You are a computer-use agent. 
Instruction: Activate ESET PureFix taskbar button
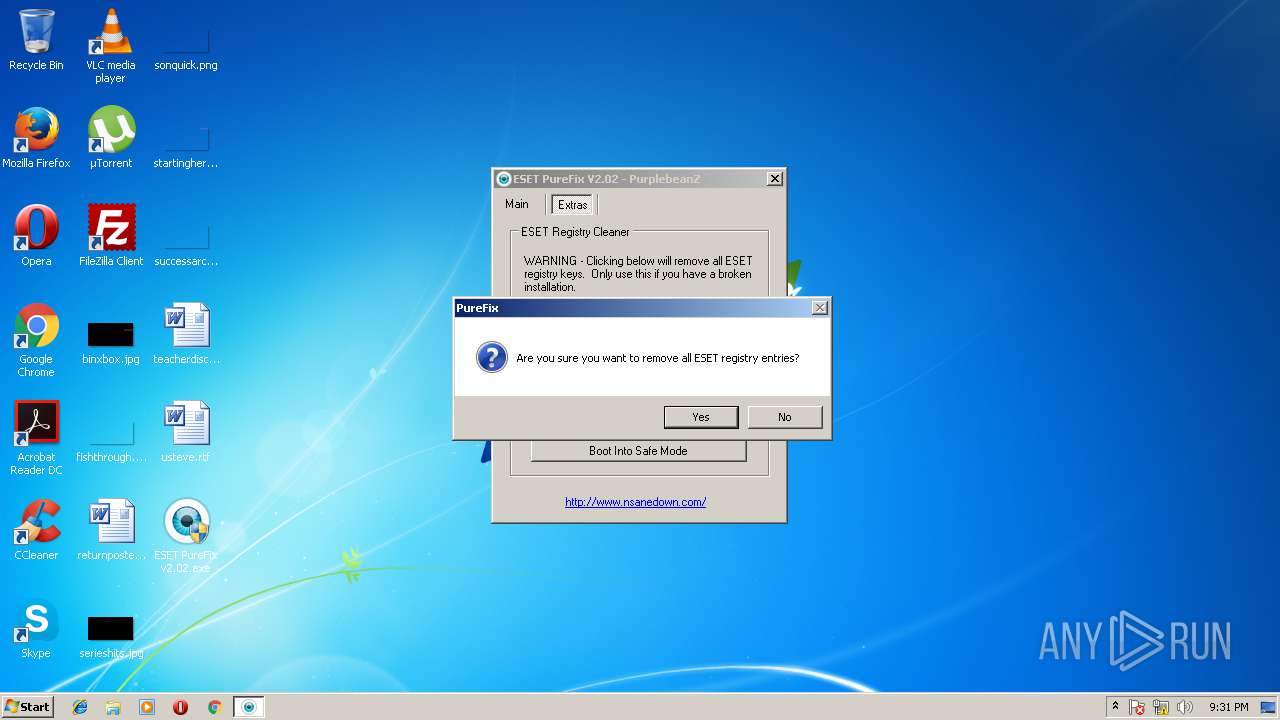(249, 707)
